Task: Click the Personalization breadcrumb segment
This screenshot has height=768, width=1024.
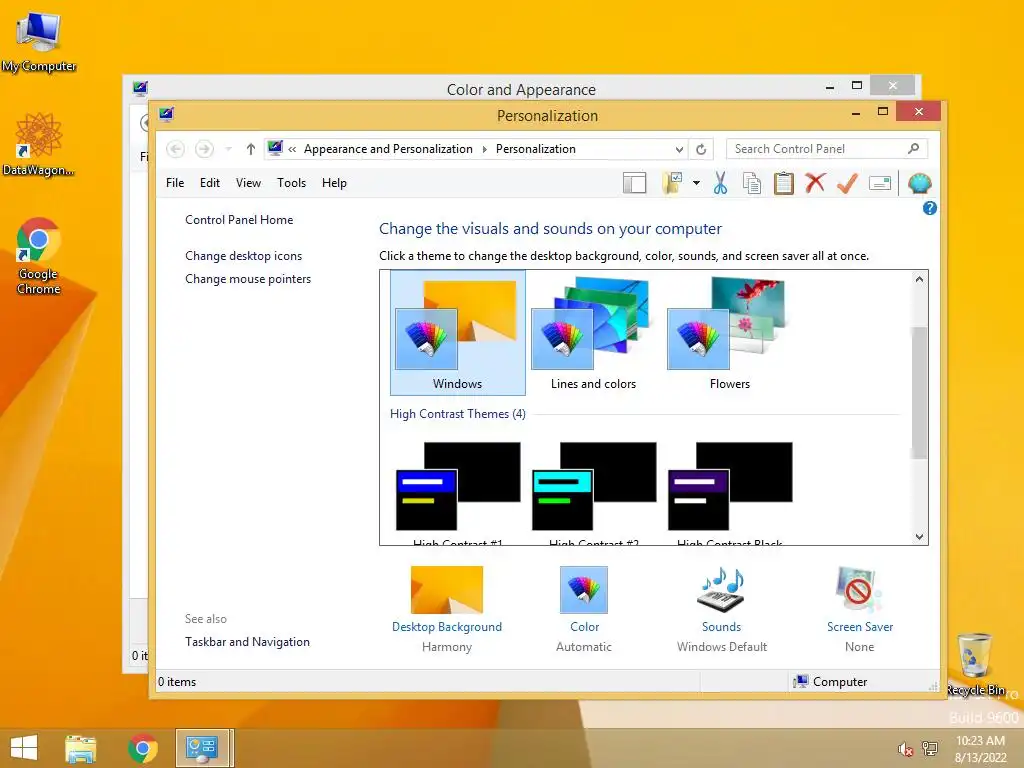Action: pyautogui.click(x=536, y=149)
